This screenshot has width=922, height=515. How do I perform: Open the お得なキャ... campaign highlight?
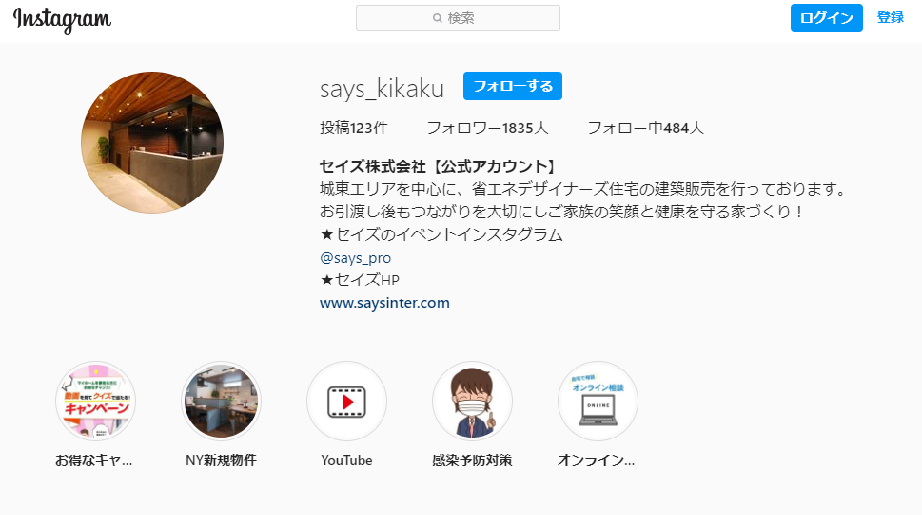95,402
